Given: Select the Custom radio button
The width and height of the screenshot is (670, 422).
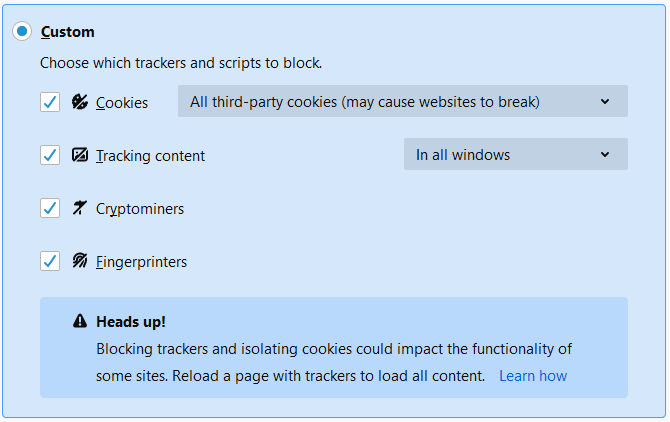Looking at the screenshot, I should (22, 32).
